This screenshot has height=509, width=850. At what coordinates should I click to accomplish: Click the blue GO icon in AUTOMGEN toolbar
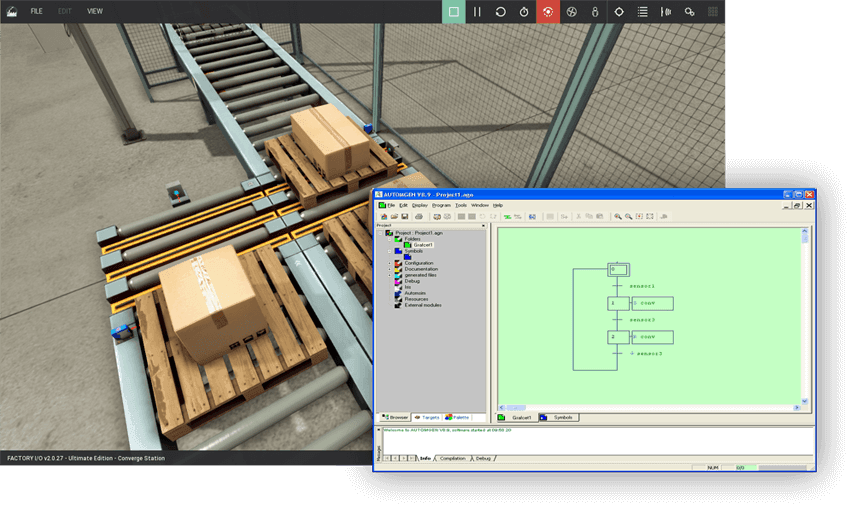click(532, 217)
